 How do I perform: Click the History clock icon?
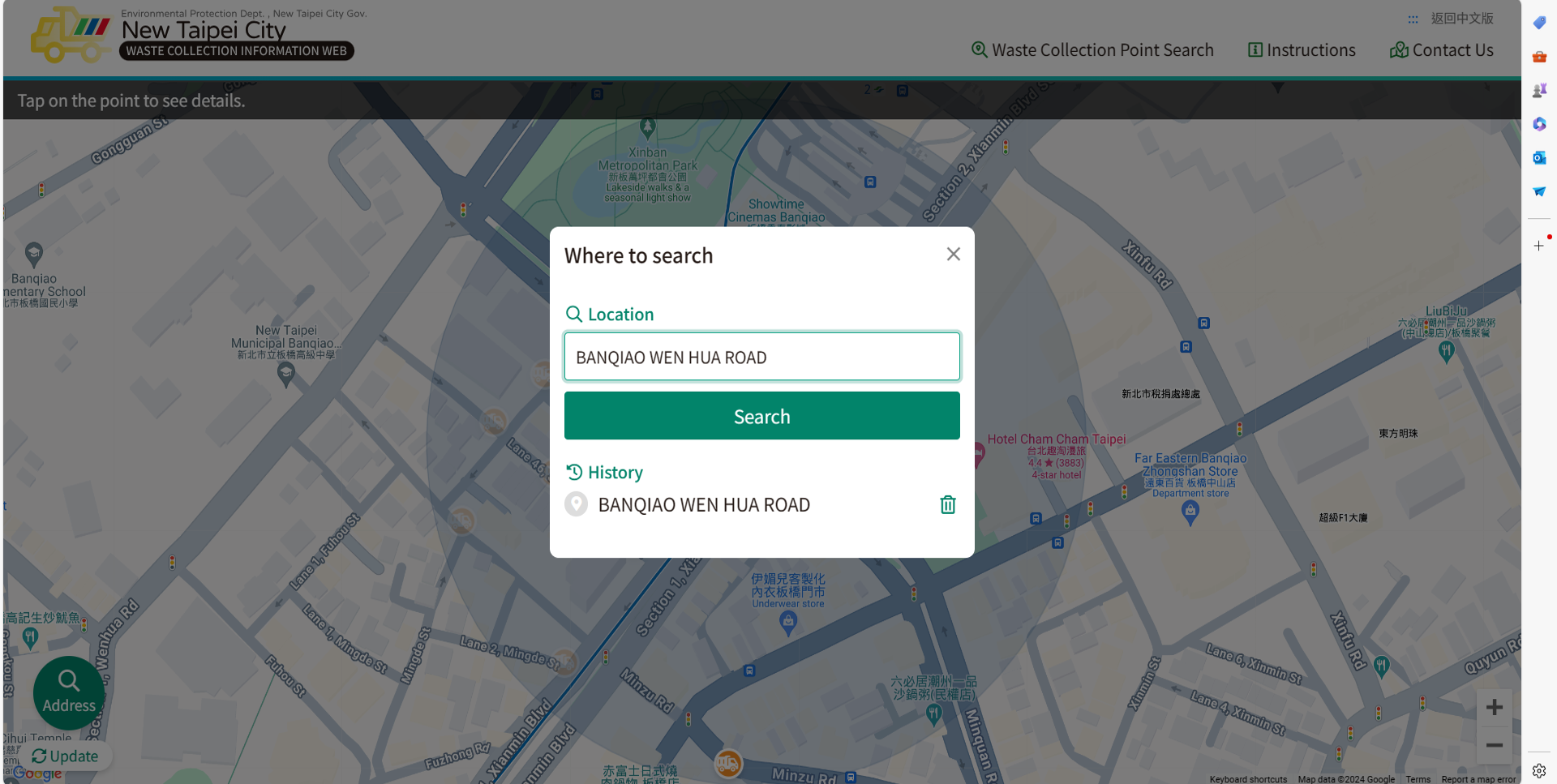[574, 472]
